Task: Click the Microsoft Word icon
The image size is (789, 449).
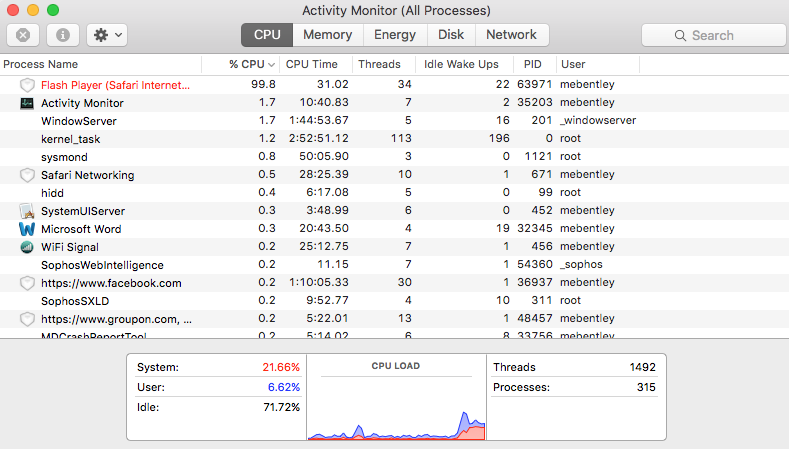Action: click(27, 229)
